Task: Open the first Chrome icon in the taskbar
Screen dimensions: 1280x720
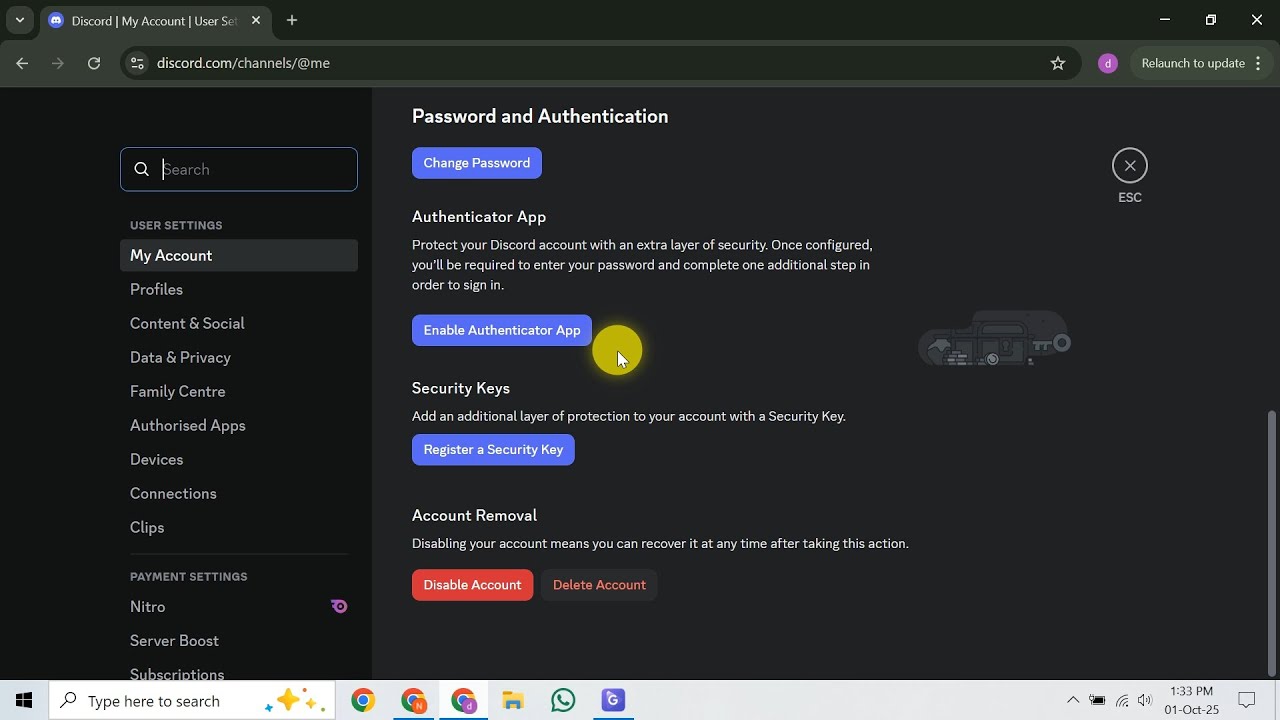Action: point(363,700)
